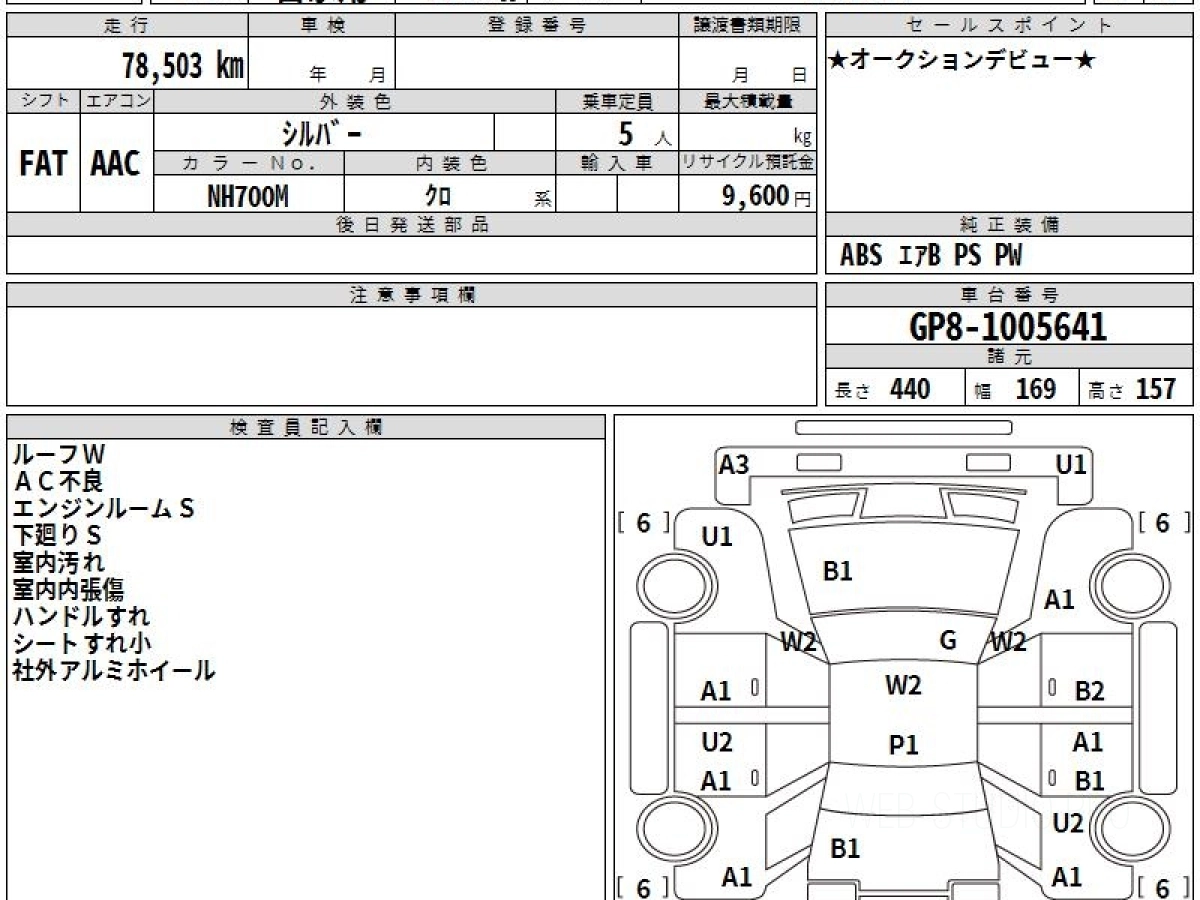Select inspector note 室内内張傷
Image resolution: width=1200 pixels, height=900 pixels.
coord(68,590)
